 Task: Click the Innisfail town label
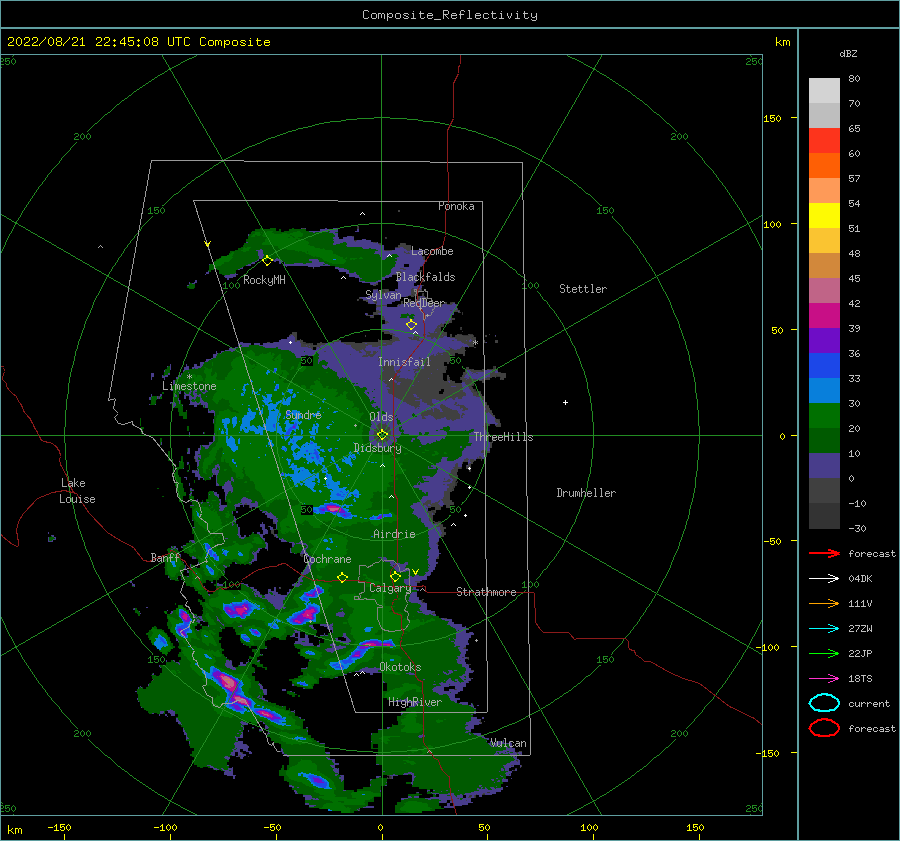pyautogui.click(x=404, y=362)
